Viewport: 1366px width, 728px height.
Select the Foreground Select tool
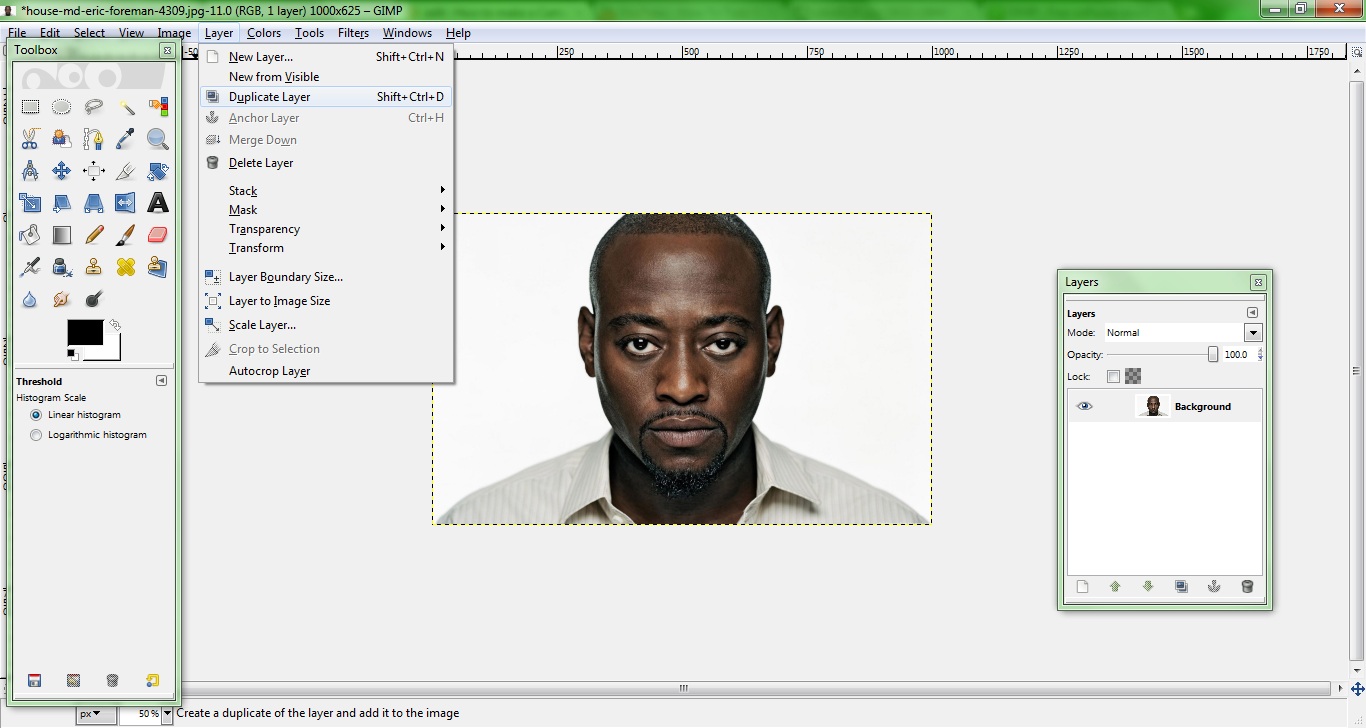tap(62, 139)
